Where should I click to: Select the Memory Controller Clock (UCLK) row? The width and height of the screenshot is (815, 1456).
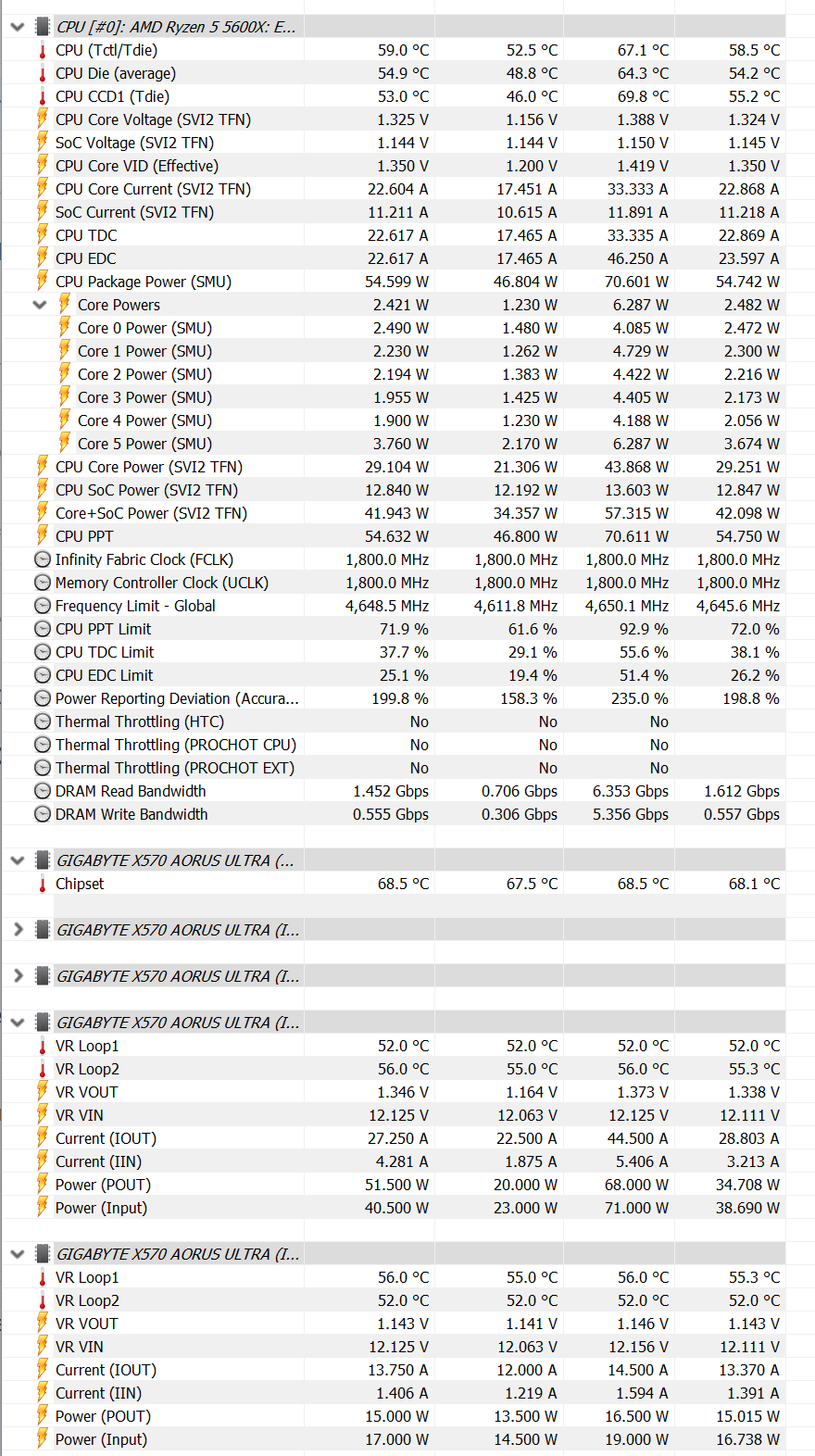click(161, 583)
